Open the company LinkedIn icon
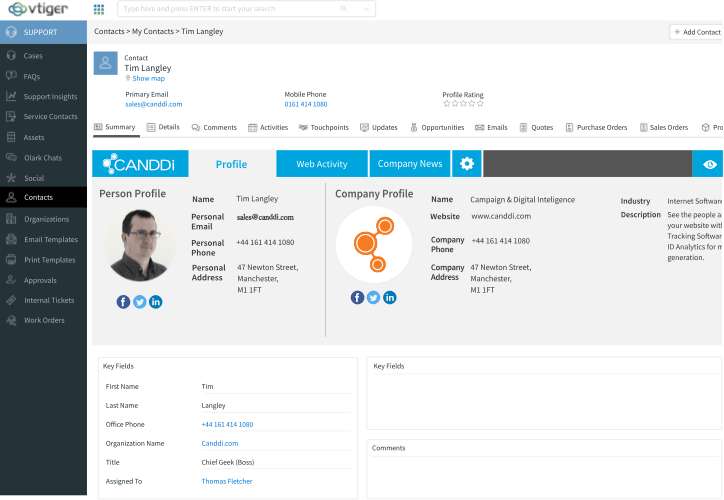The image size is (724, 500). pyautogui.click(x=390, y=298)
